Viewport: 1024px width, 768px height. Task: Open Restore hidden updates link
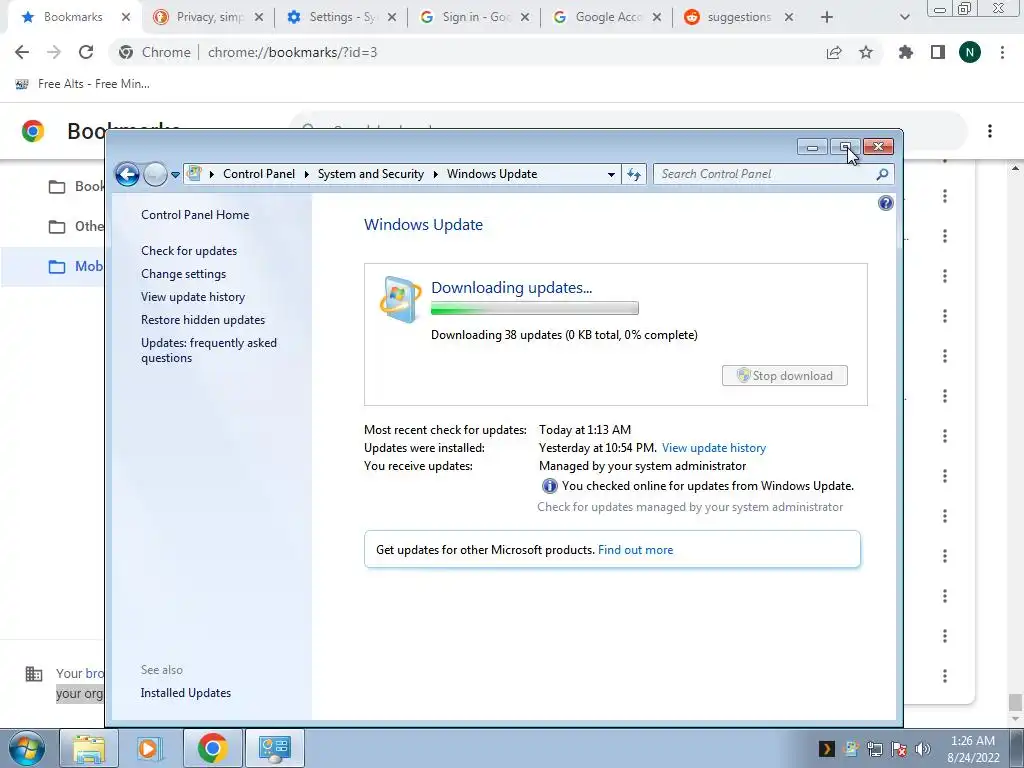(x=203, y=320)
